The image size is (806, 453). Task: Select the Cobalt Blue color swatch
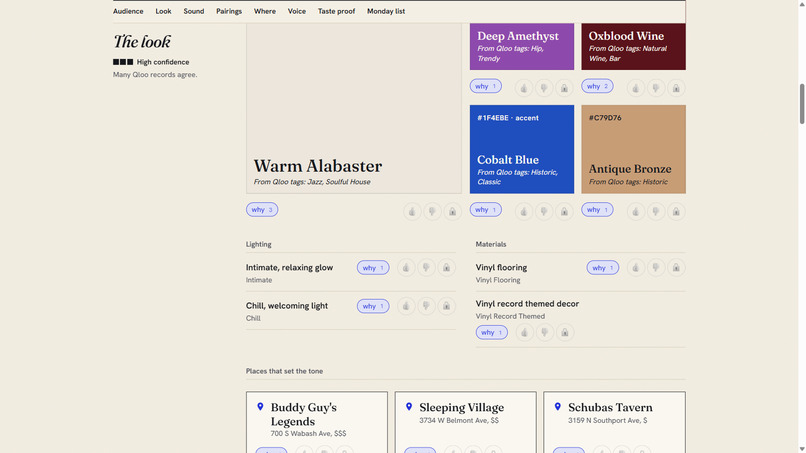[x=522, y=149]
